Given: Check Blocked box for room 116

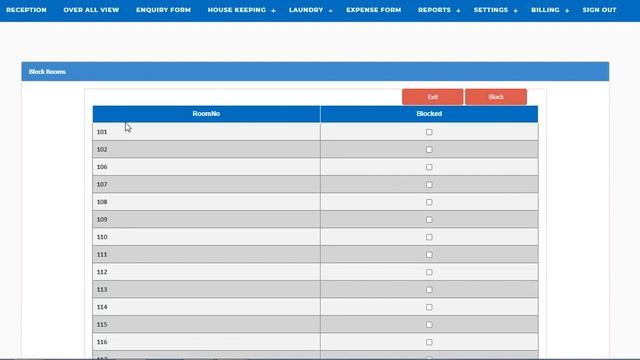Looking at the screenshot, I should (x=429, y=342).
